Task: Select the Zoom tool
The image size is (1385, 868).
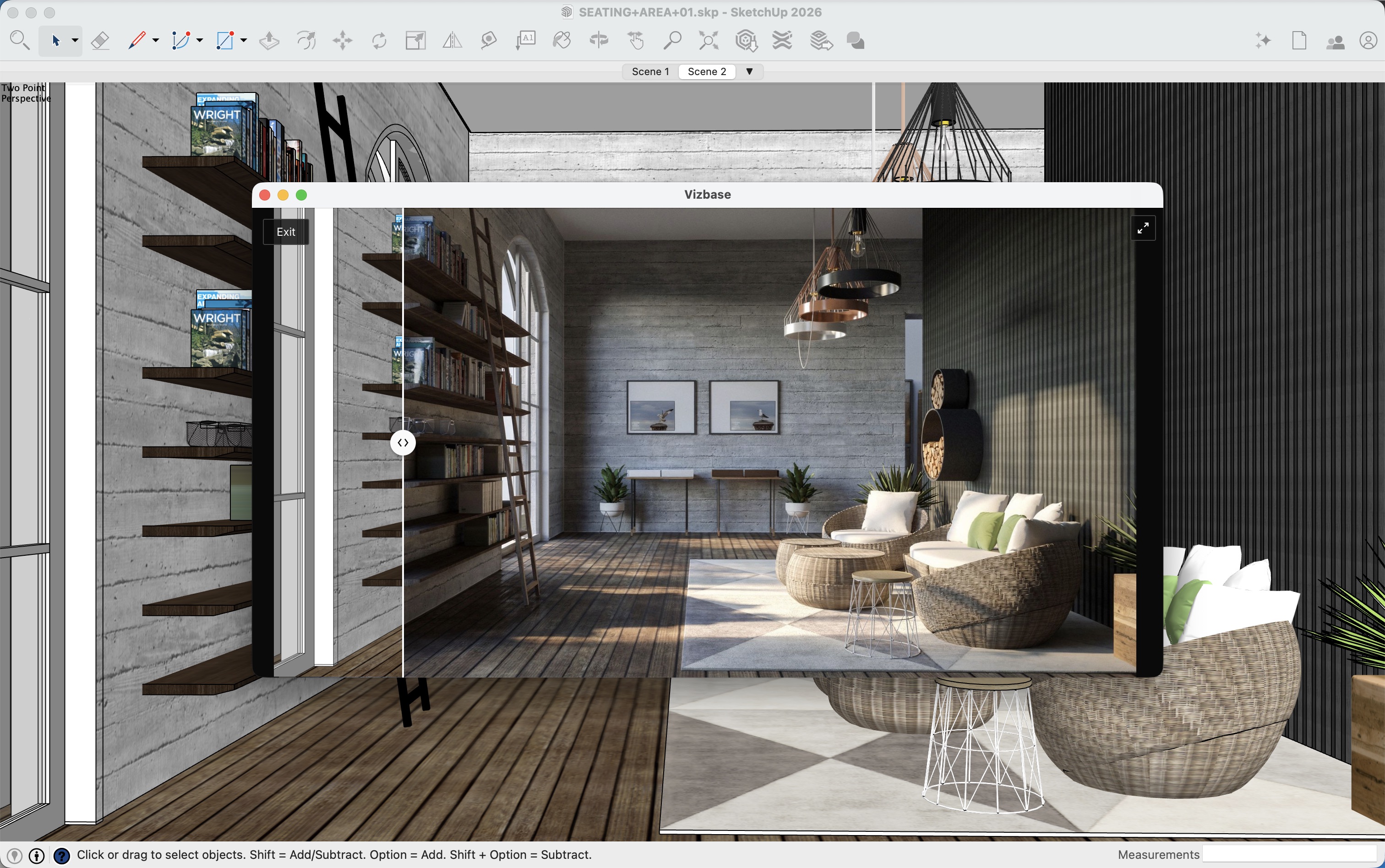Action: 672,41
